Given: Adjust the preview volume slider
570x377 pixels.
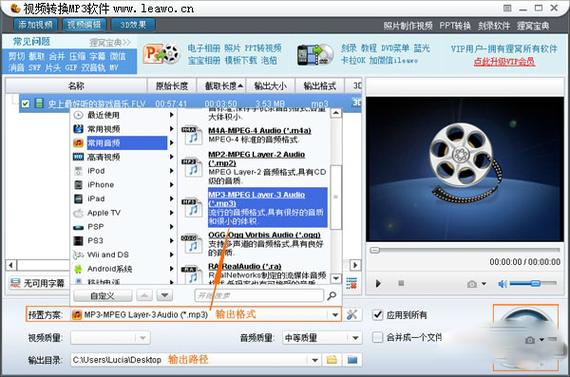Looking at the screenshot, I should 533,283.
